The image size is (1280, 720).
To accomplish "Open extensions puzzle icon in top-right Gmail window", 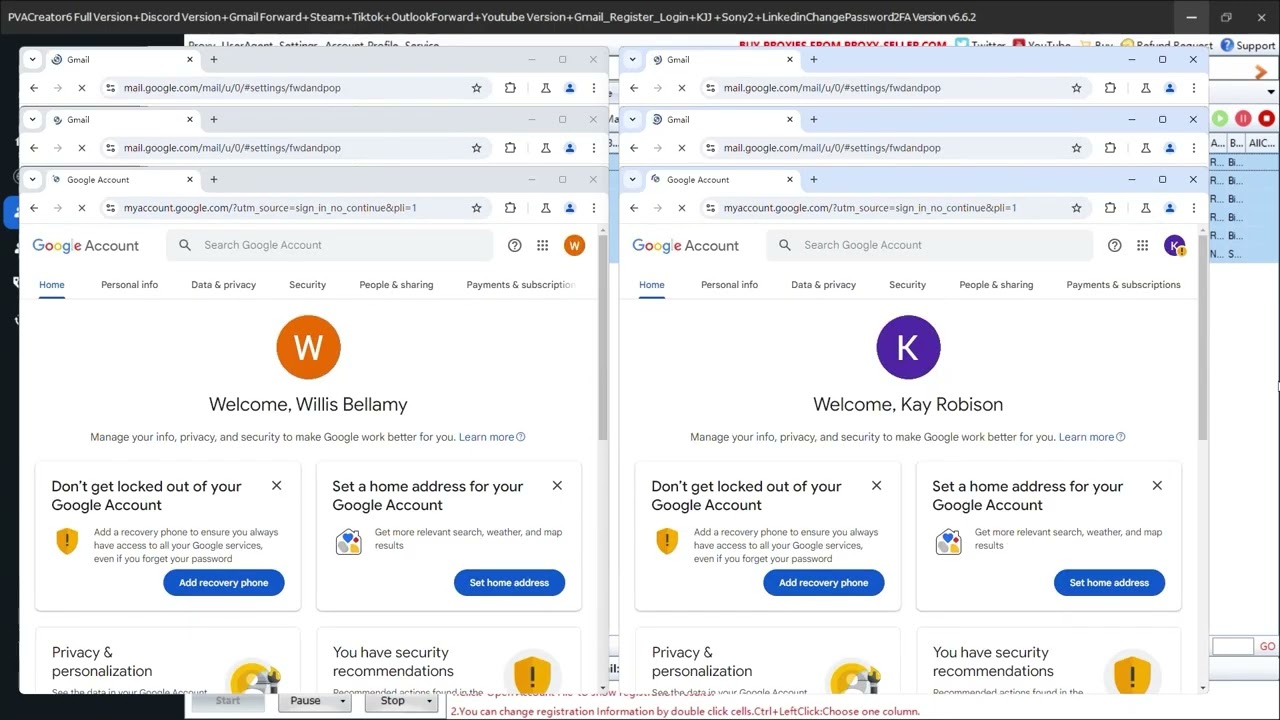I will point(1110,88).
